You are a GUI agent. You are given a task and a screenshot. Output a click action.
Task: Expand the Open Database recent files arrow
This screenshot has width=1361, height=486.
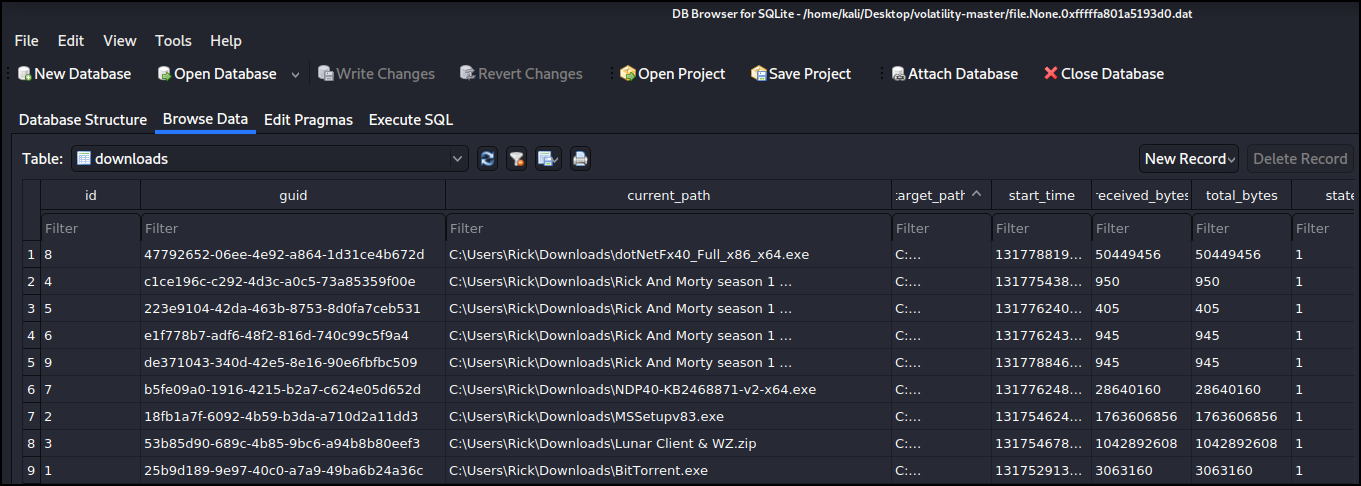pos(295,75)
